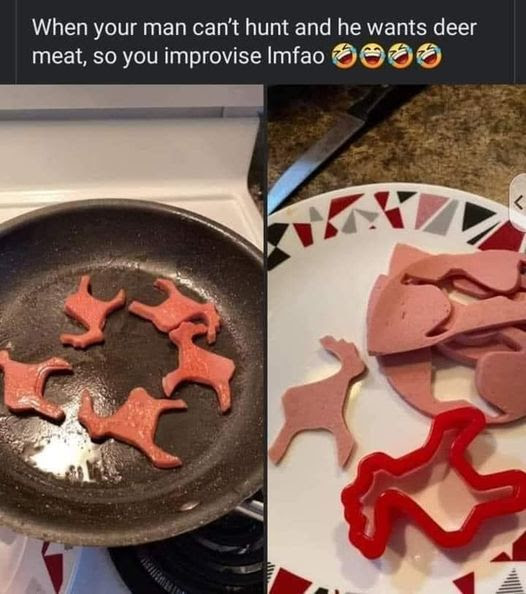
Task: Click the dark header bar above photos
Action: [263, 42]
